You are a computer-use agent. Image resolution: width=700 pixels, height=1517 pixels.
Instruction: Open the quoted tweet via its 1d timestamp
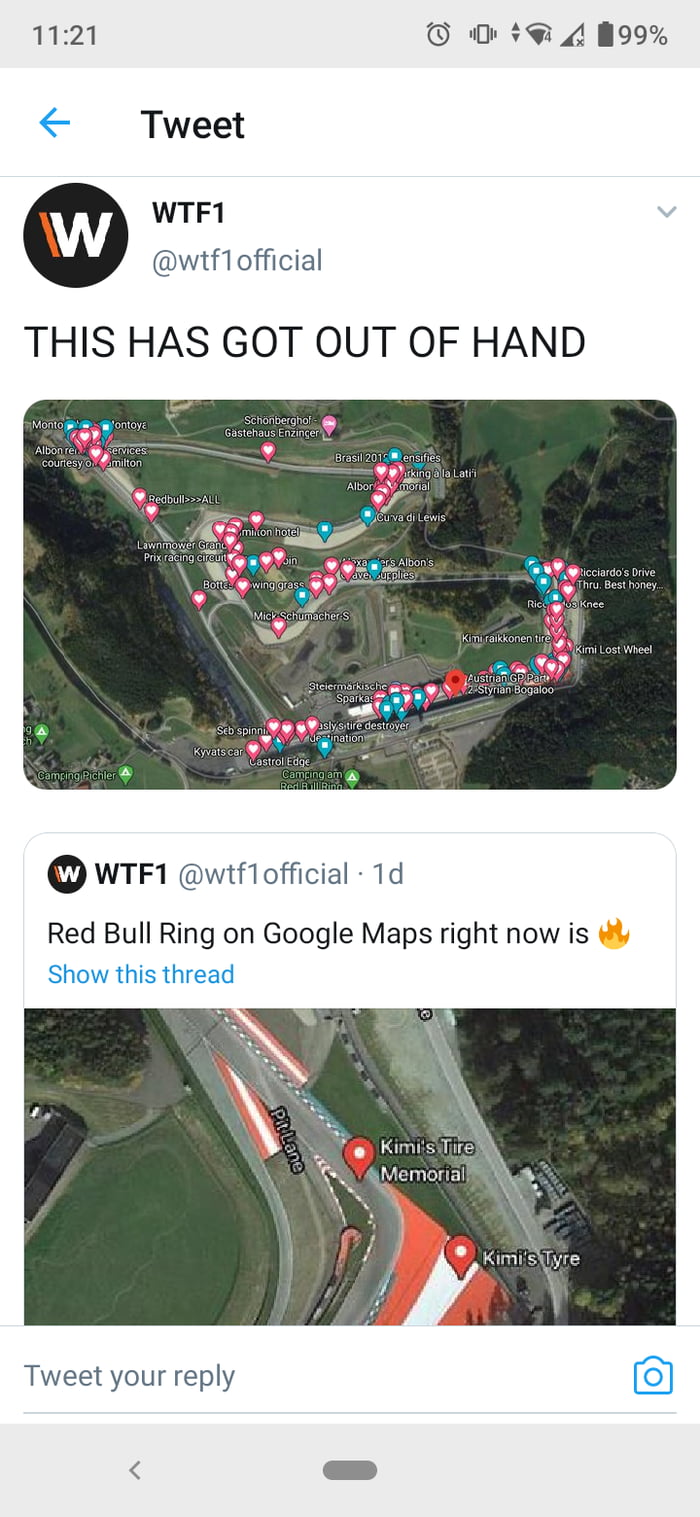(391, 874)
